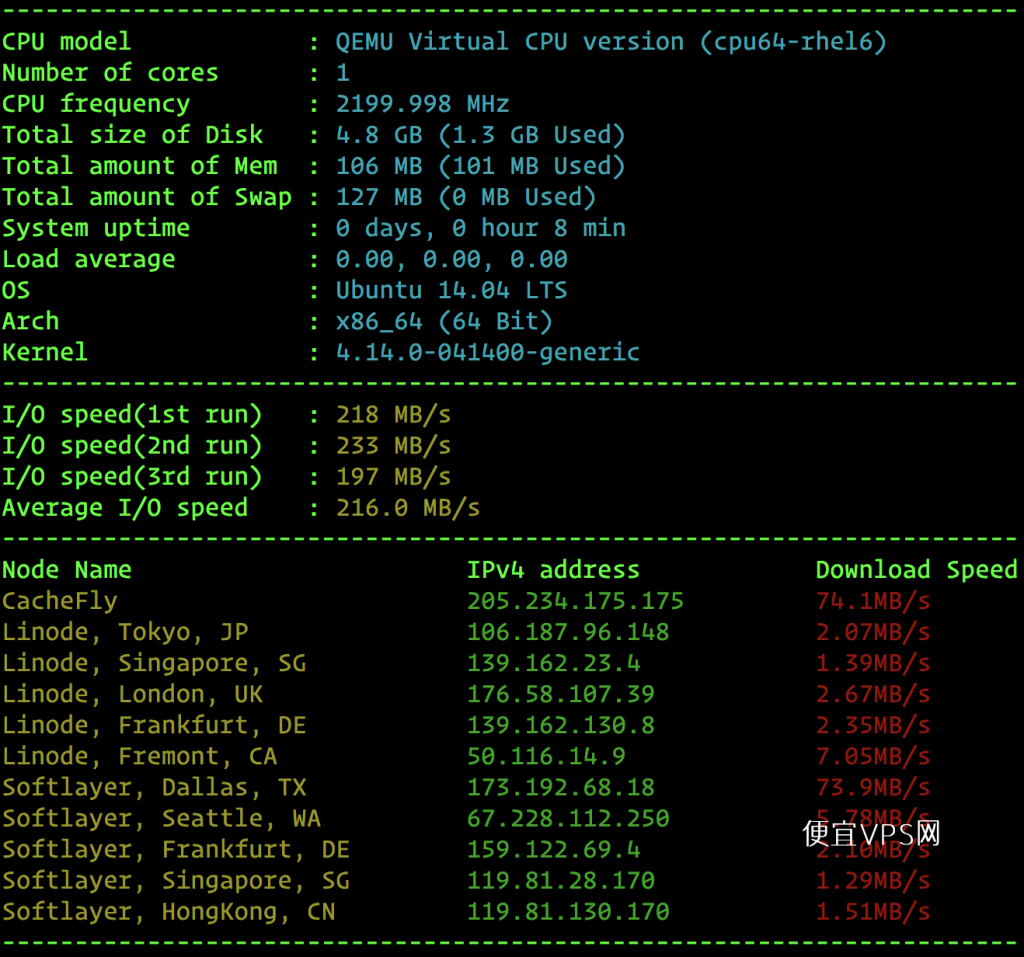This screenshot has height=957, width=1024.
Task: Click the IPv4 address column header
Action: [553, 570]
